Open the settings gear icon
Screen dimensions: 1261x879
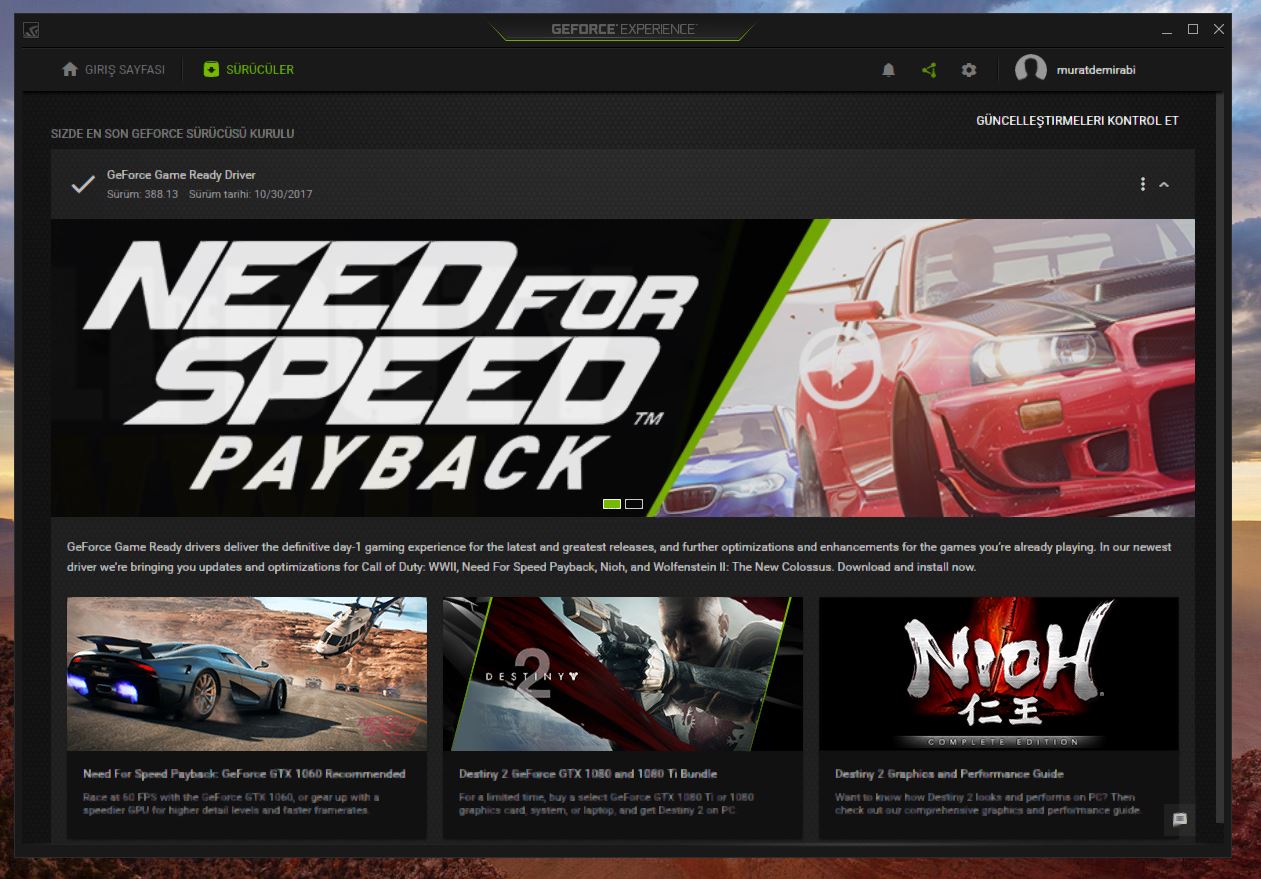point(968,70)
